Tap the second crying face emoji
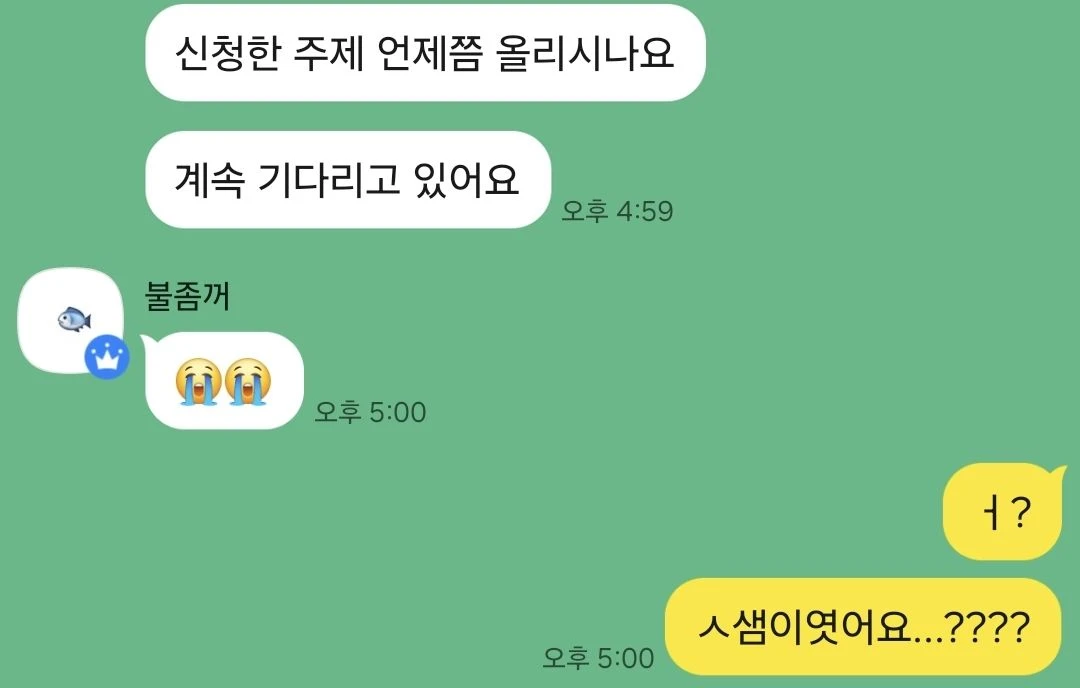1080x688 pixels. point(248,382)
